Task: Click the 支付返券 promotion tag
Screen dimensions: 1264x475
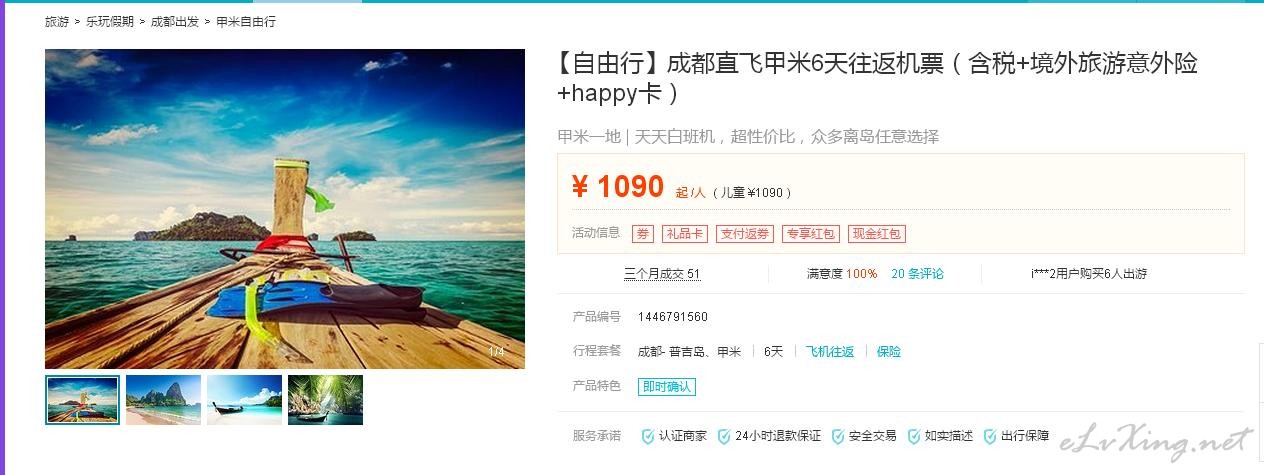Action: coord(745,234)
